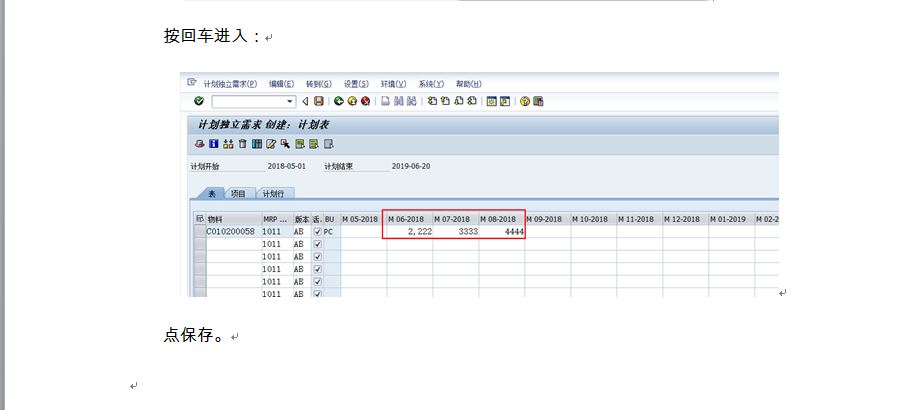Click the First Page icon
The height and width of the screenshot is (410, 918).
432,101
